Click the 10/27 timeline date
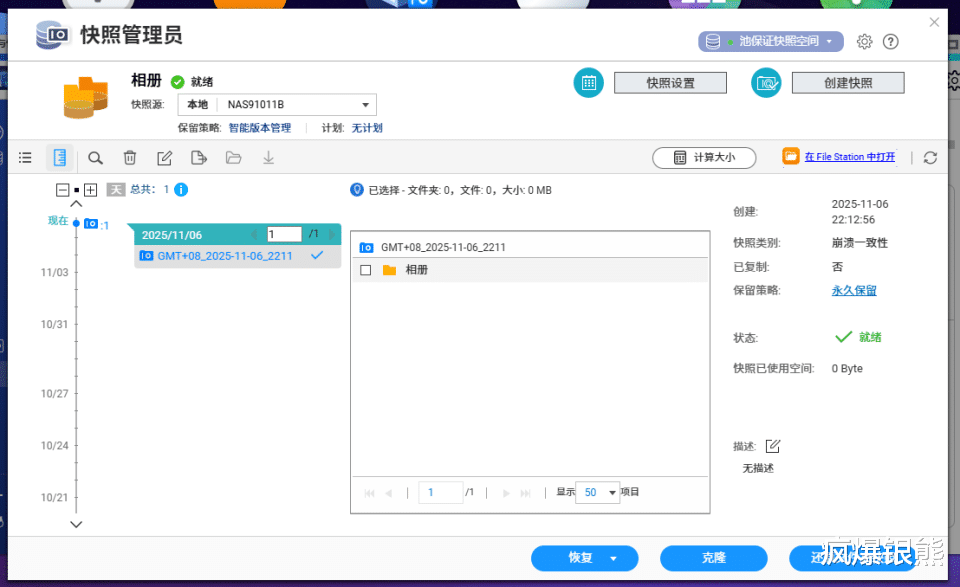Screen dimensions: 960x587 [x=54, y=394]
